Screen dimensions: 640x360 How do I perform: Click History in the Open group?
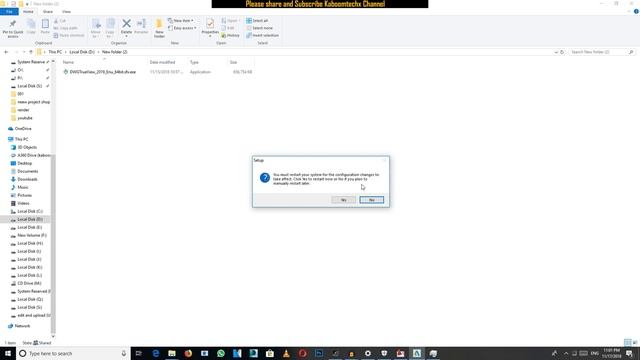[x=230, y=36]
